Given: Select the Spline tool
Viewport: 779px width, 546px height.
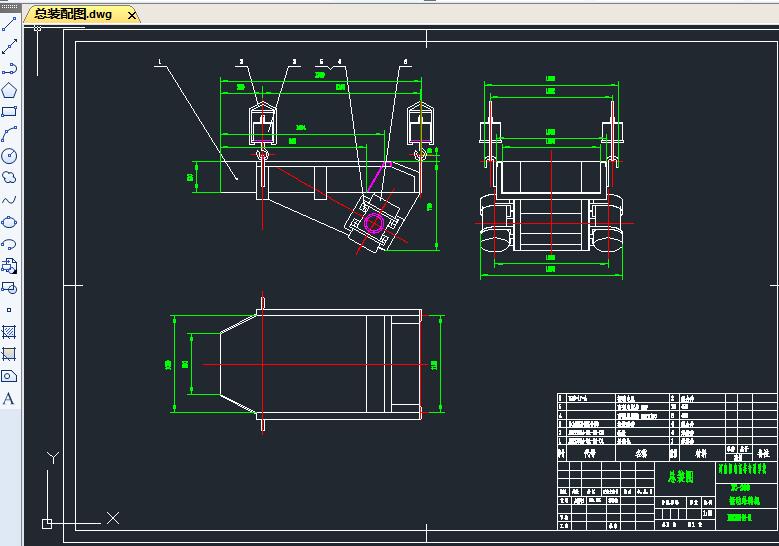Looking at the screenshot, I should [9, 200].
